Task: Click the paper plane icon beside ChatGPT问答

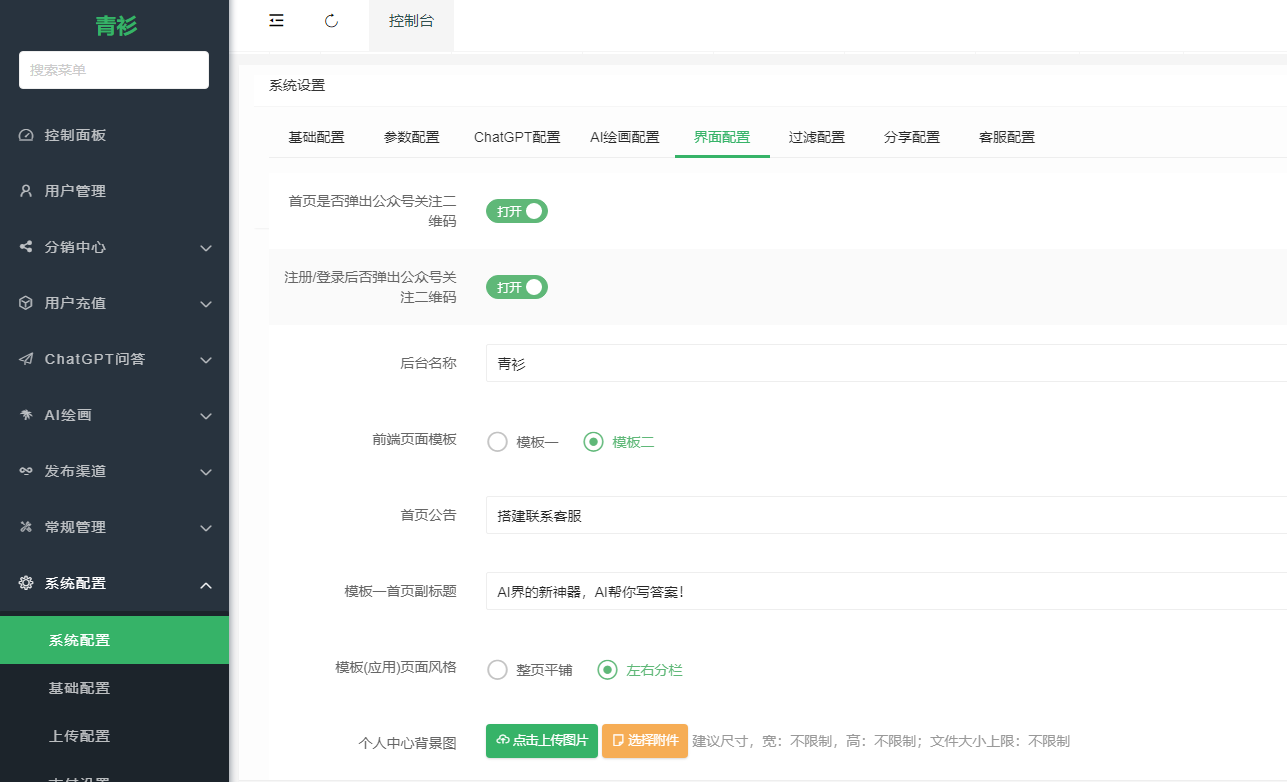Action: [x=26, y=359]
